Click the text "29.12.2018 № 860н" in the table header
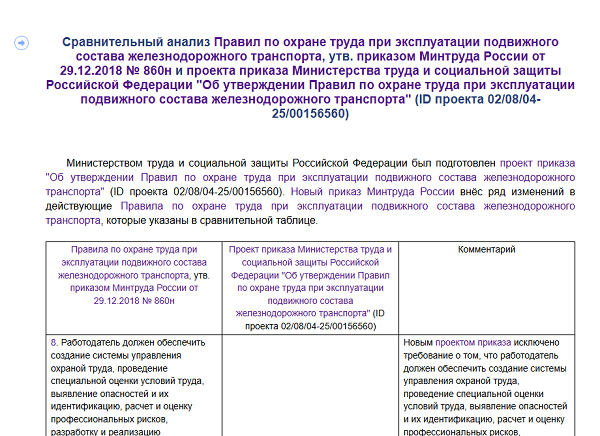Viewport: 600px width, 436px height. (134, 301)
